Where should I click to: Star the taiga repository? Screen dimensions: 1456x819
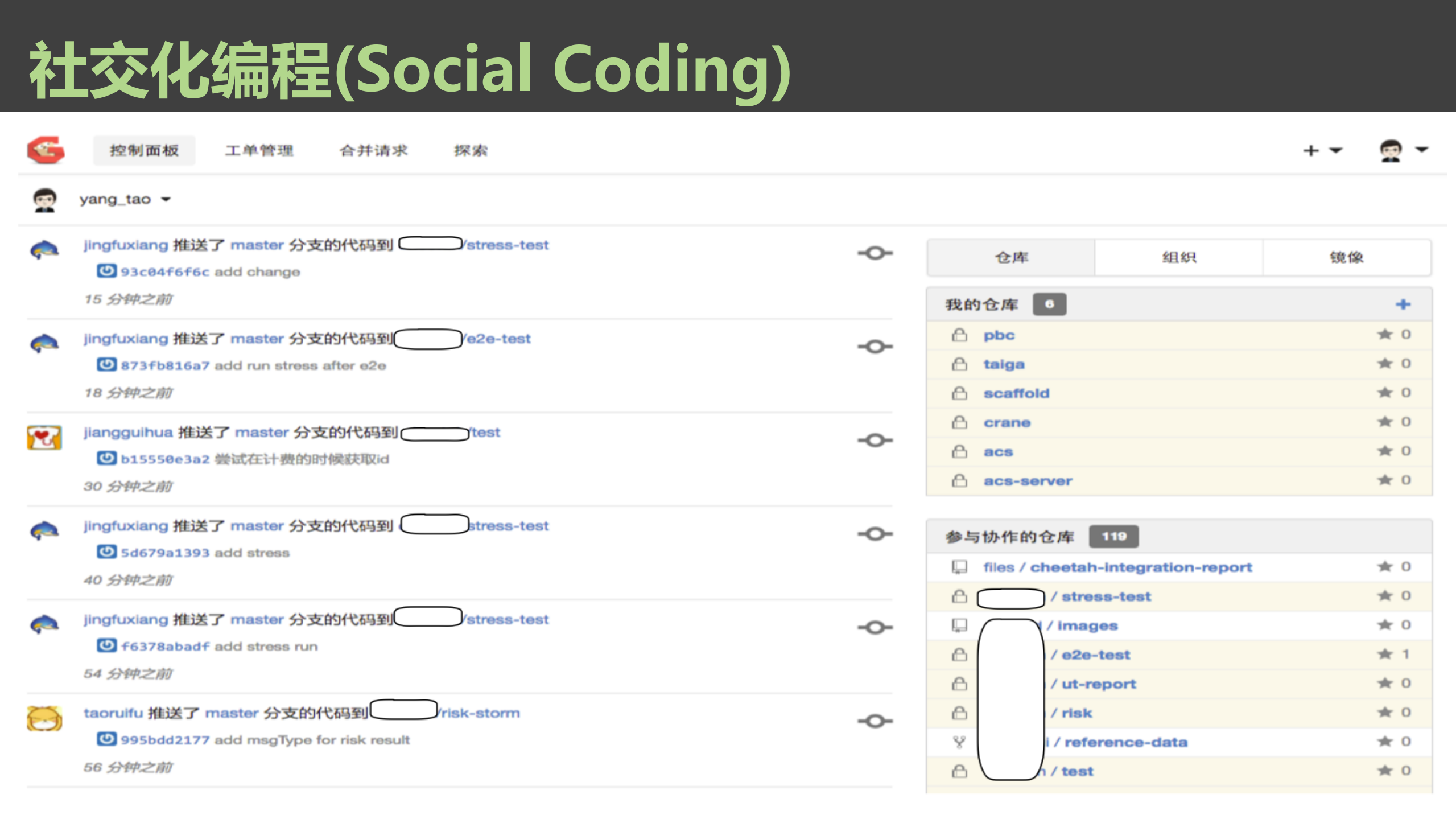tap(1385, 363)
